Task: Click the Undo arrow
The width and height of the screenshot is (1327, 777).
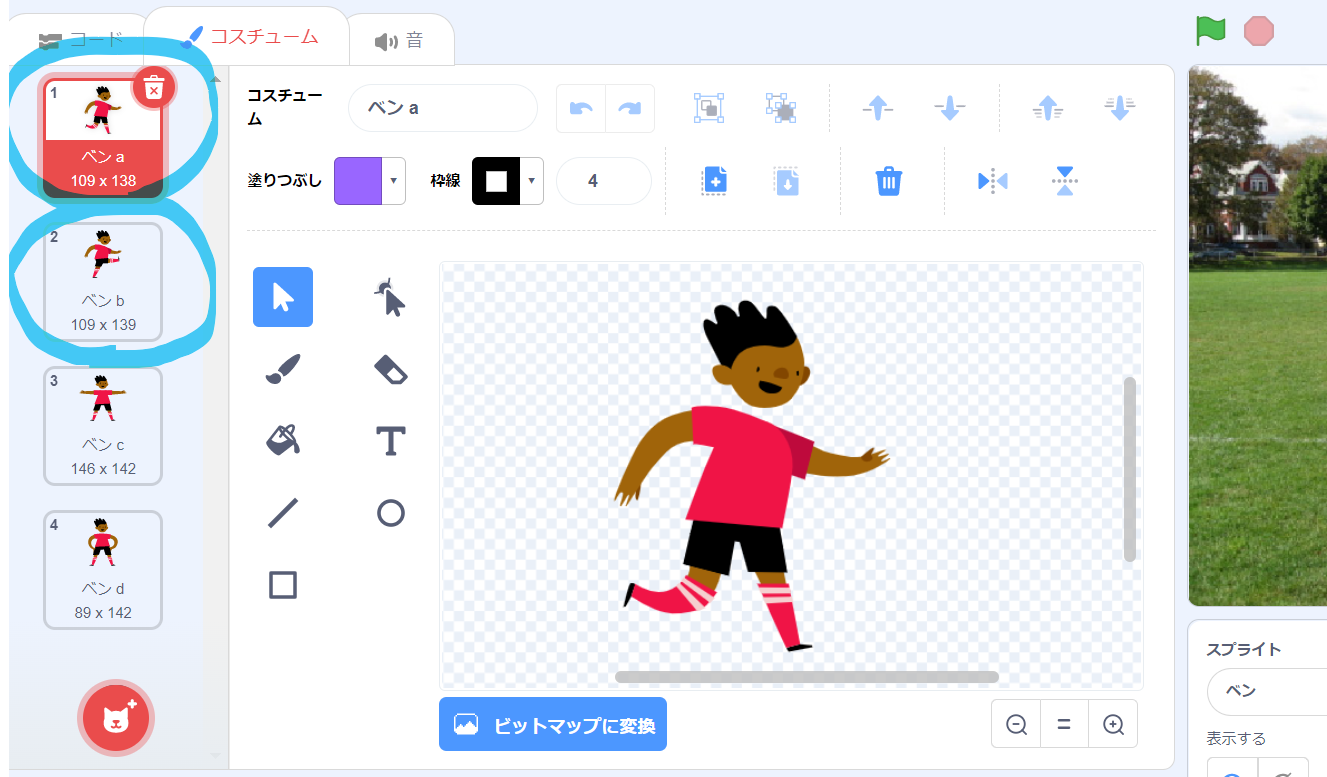Action: [581, 108]
